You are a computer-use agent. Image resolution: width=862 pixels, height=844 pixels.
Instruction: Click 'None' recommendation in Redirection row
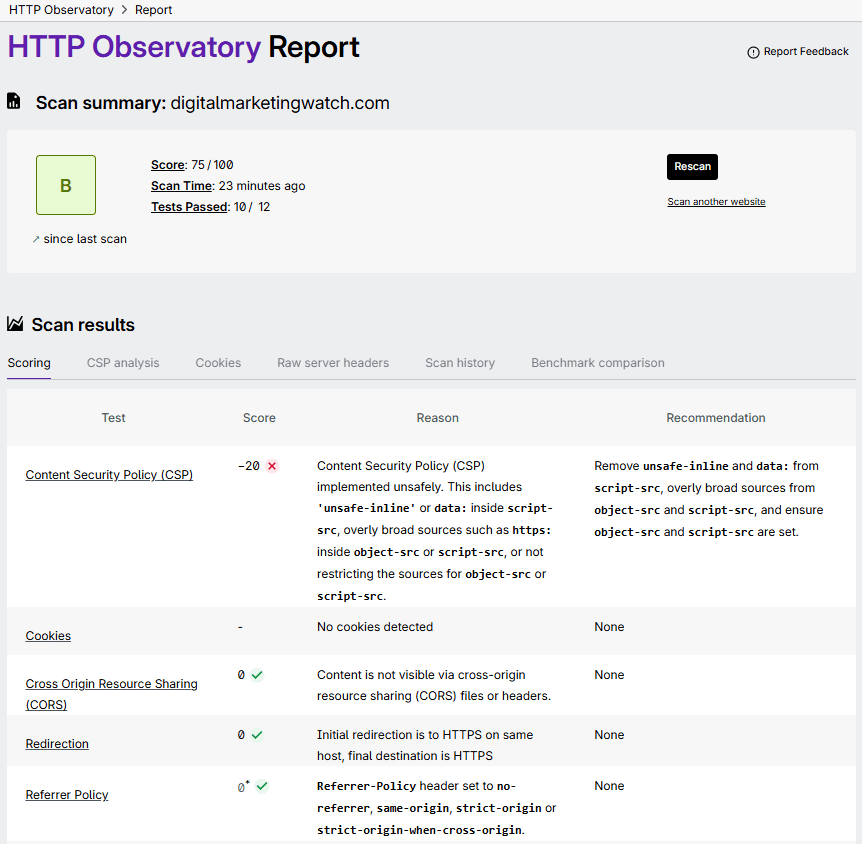[609, 735]
